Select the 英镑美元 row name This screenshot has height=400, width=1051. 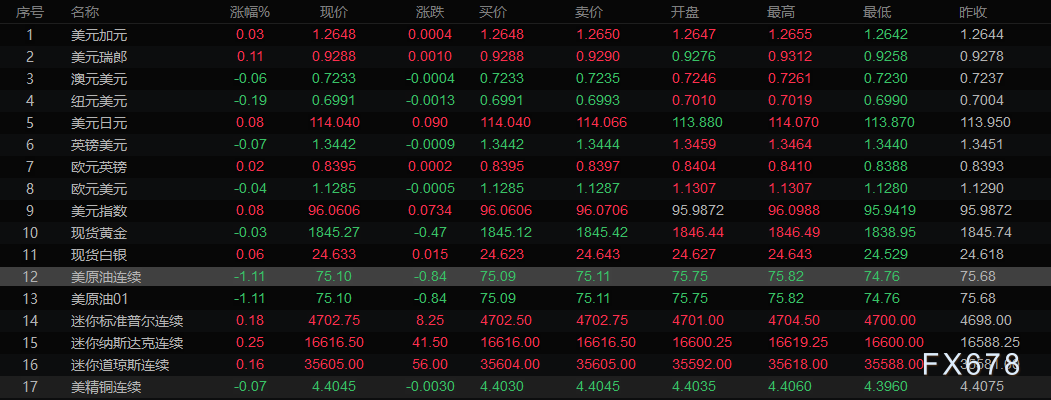click(x=99, y=145)
